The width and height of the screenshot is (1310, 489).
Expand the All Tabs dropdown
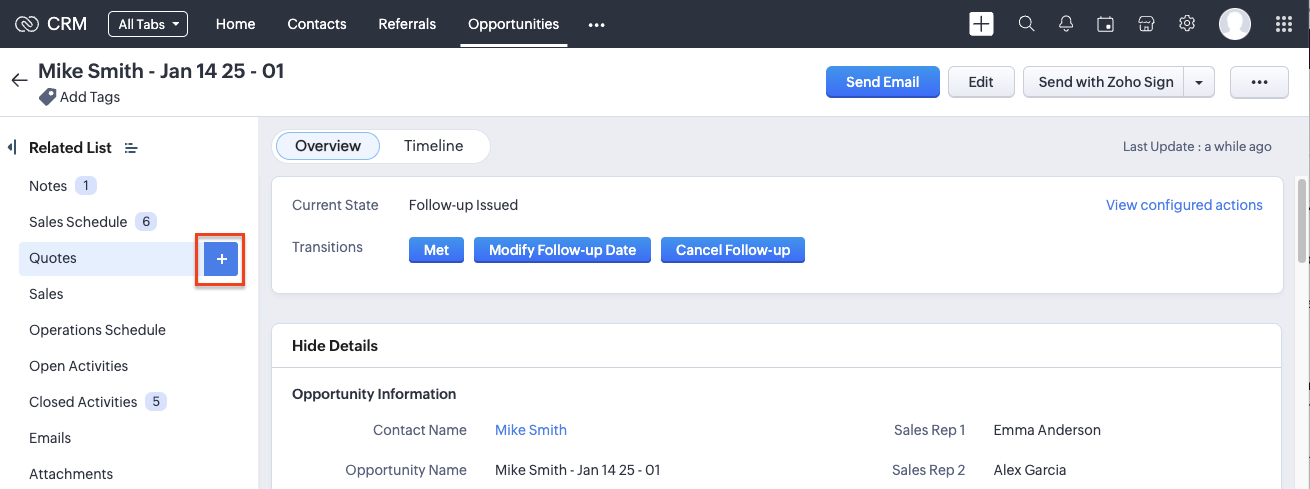(148, 24)
